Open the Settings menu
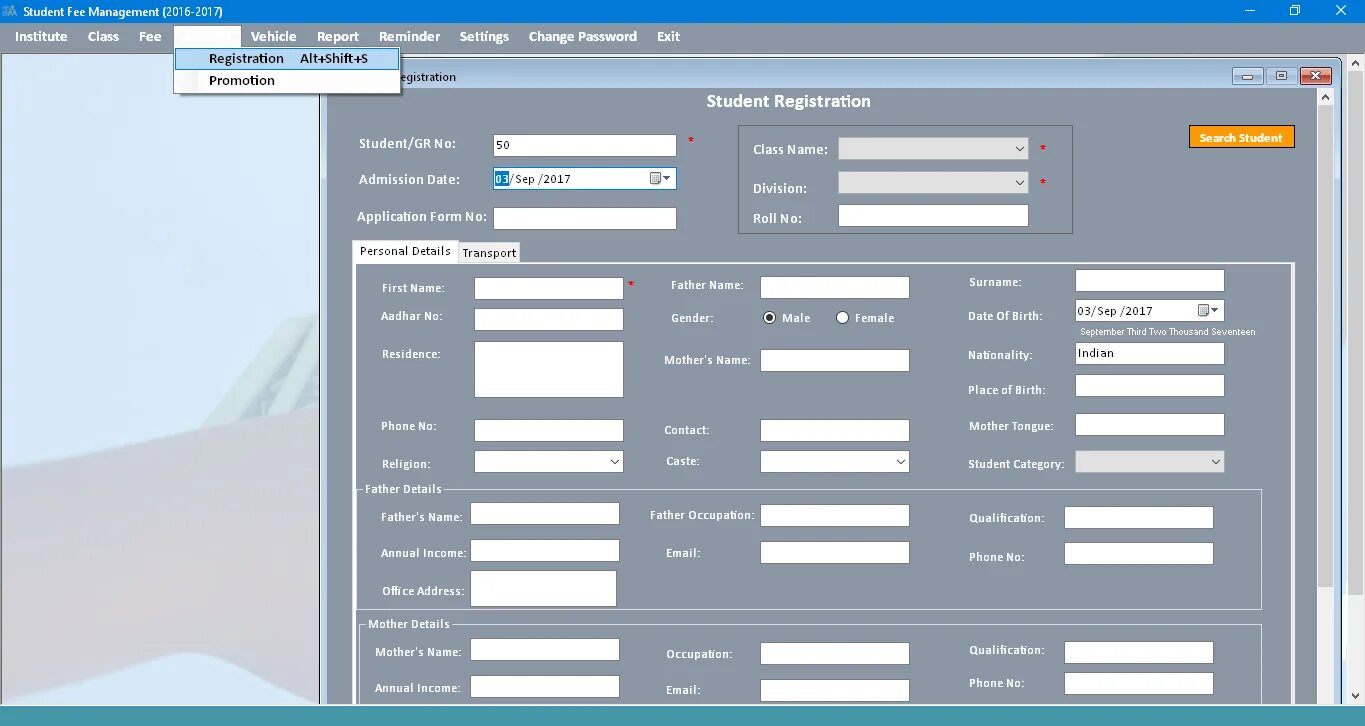This screenshot has height=726, width=1365. coord(484,36)
